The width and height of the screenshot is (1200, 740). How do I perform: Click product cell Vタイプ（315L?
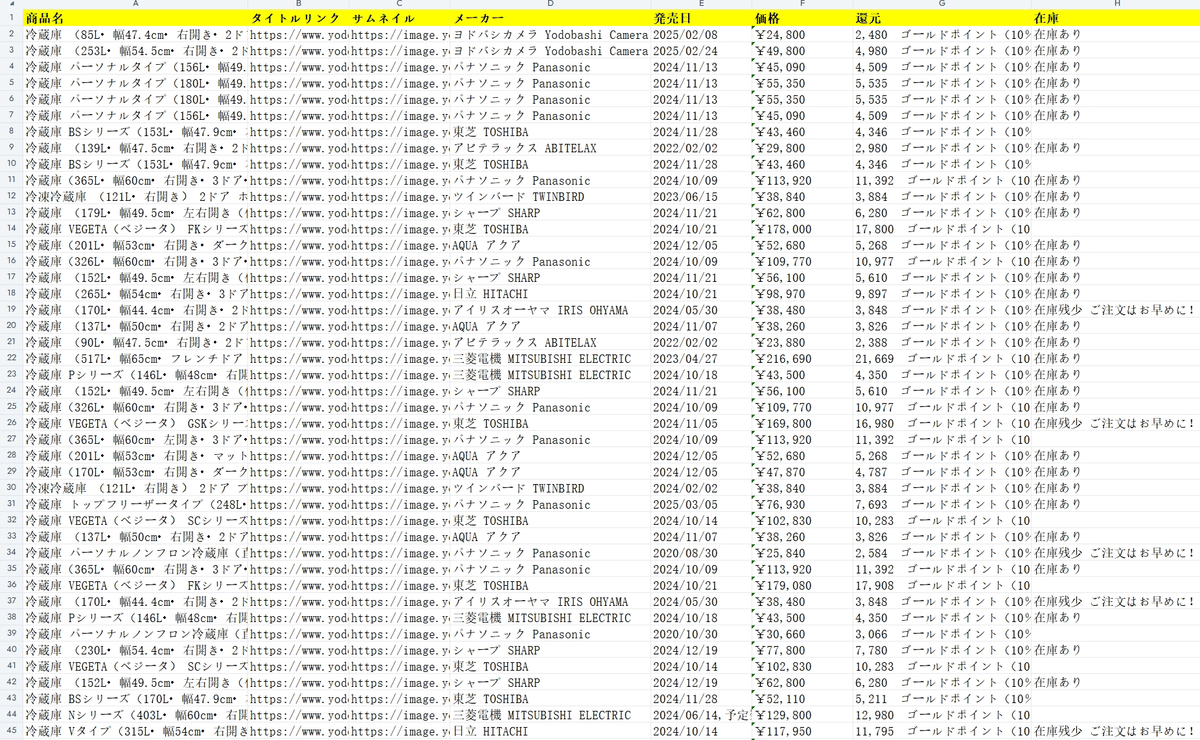point(135,732)
